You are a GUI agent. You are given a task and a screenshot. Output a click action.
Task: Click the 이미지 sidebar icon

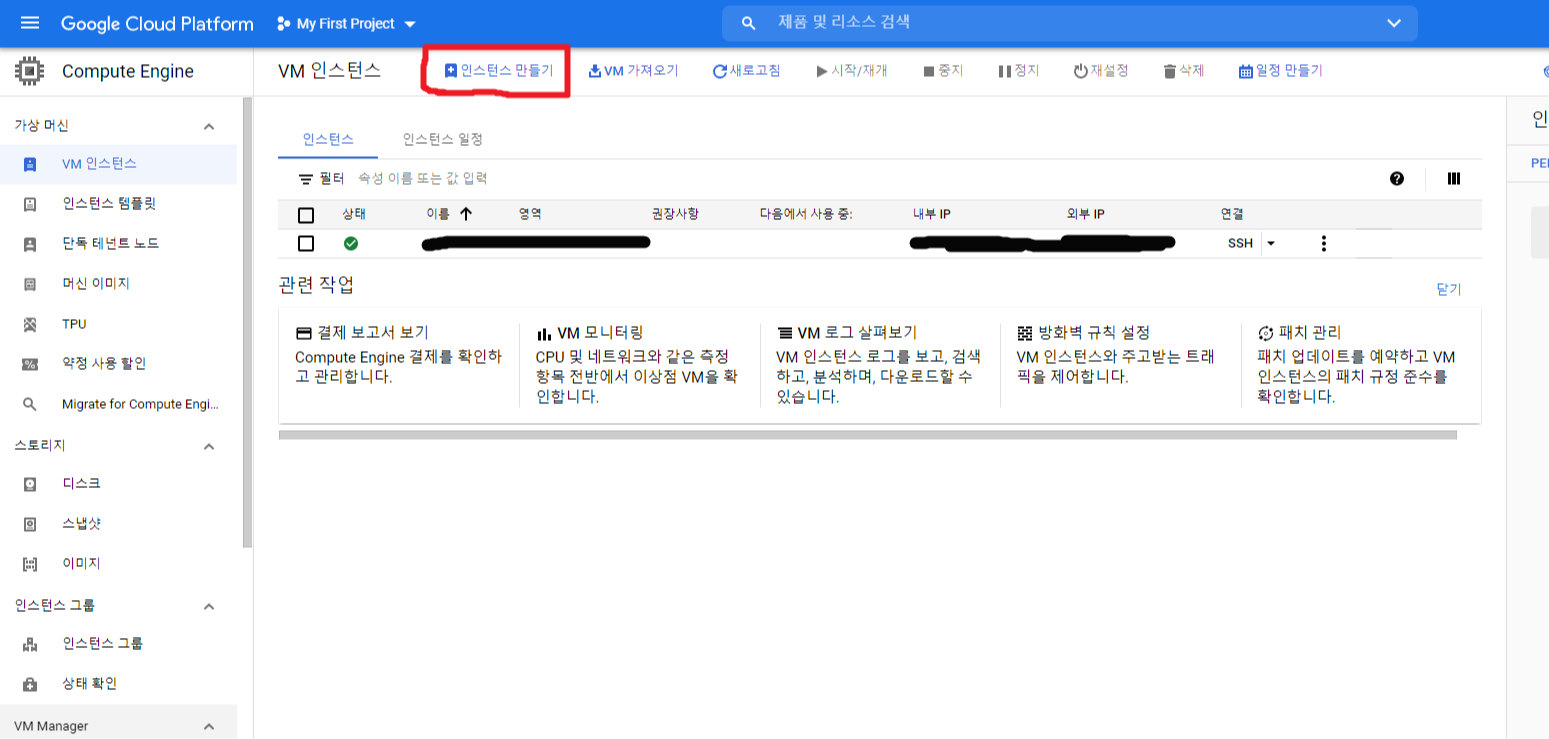(30, 564)
